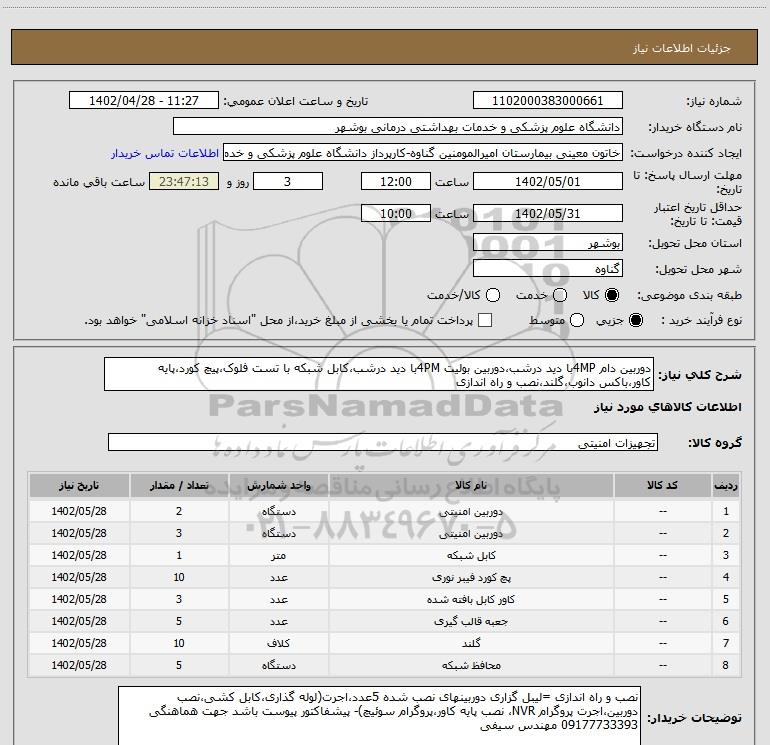Image resolution: width=770 pixels, height=745 pixels.
Task: Click the ردیف column header
Action: click(x=726, y=486)
